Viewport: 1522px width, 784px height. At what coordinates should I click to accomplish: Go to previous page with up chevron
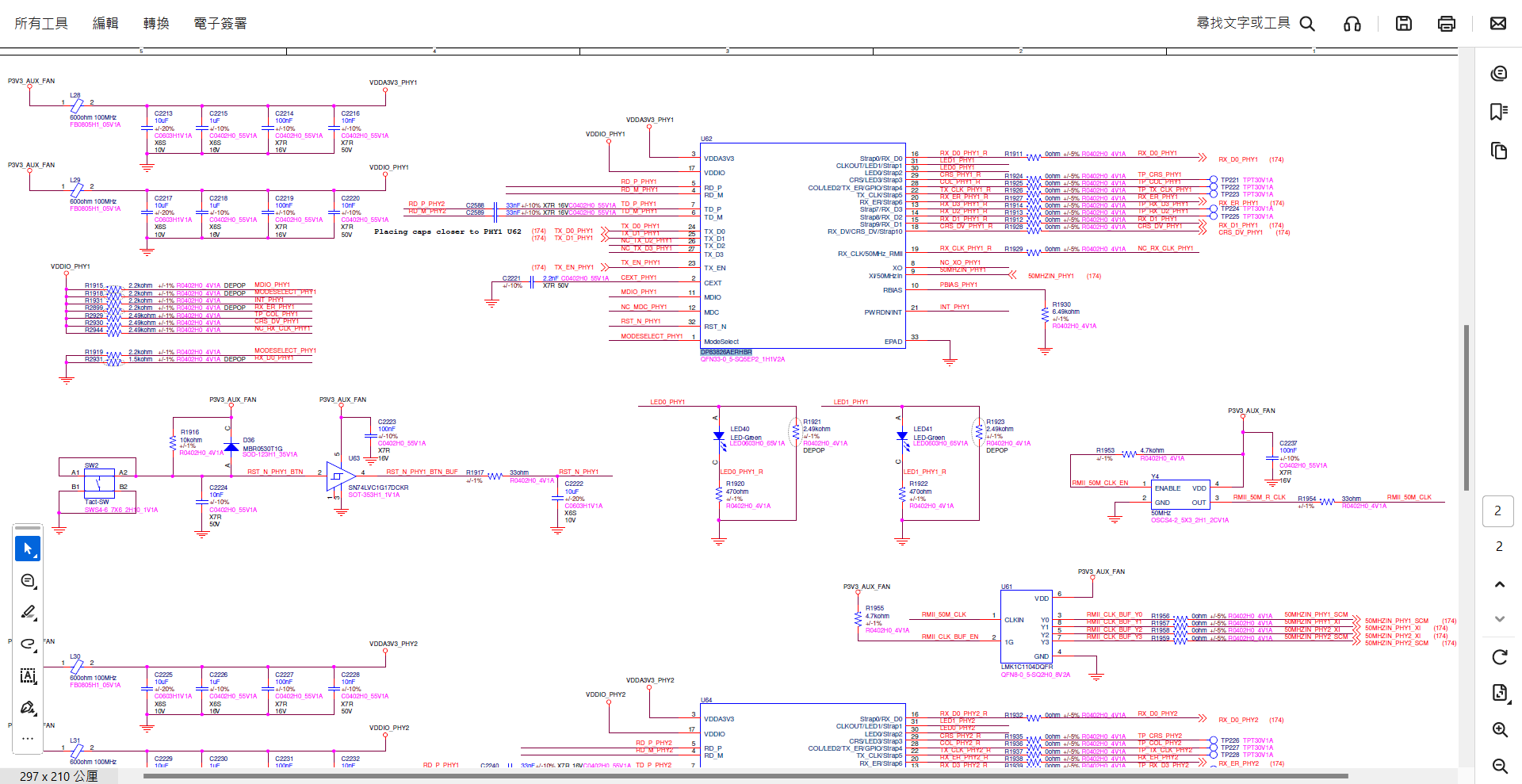tap(1499, 584)
